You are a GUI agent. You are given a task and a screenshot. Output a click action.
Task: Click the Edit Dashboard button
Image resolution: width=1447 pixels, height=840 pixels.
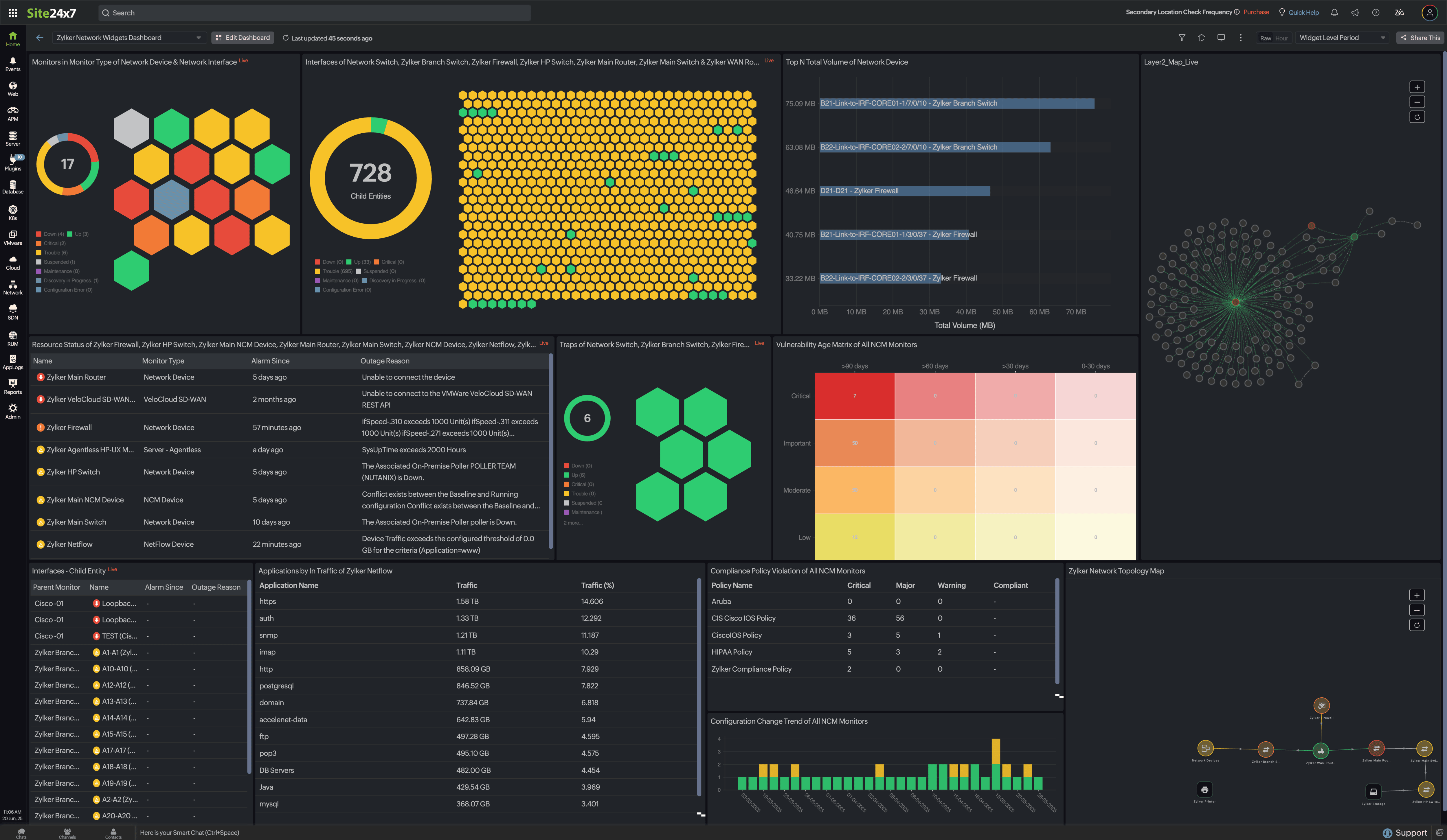coord(242,37)
